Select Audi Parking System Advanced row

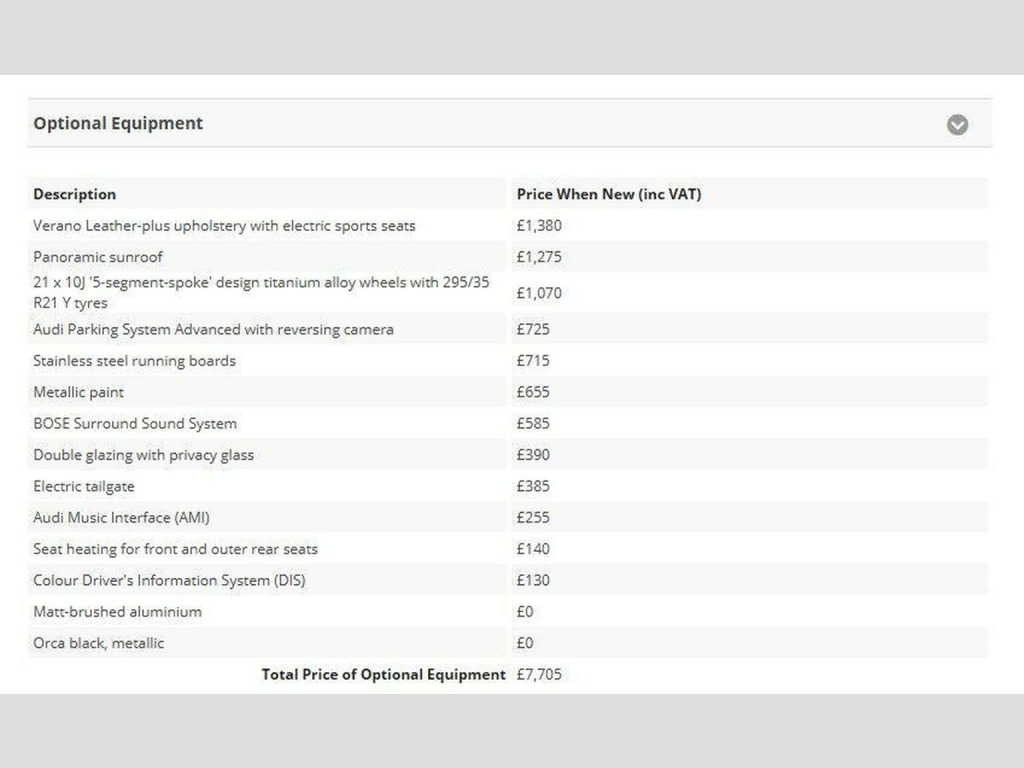213,329
